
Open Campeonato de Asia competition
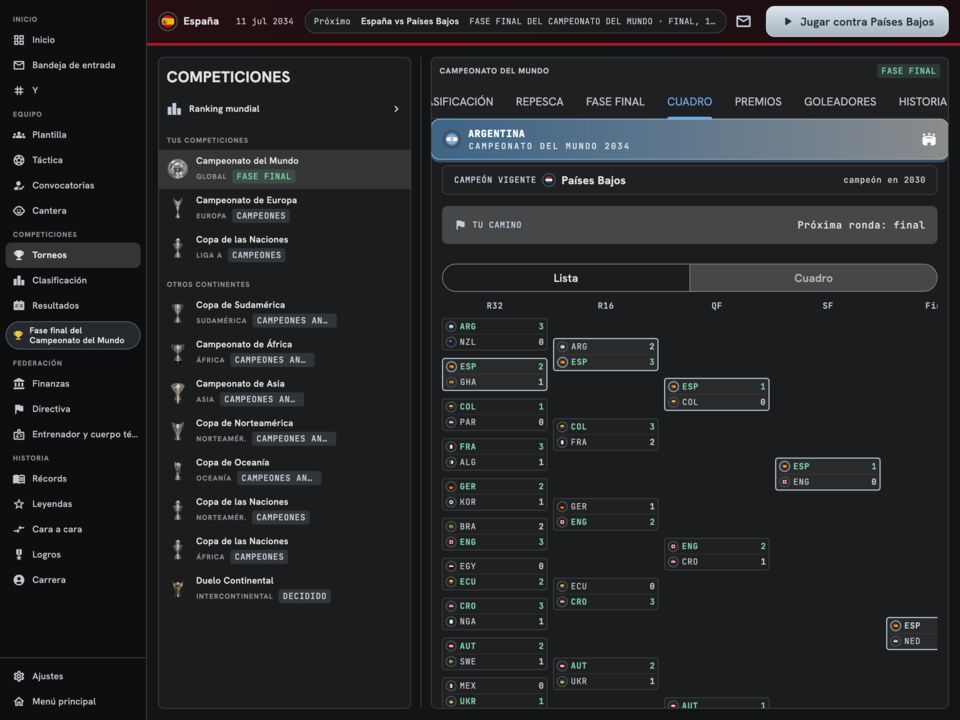[x=285, y=392]
